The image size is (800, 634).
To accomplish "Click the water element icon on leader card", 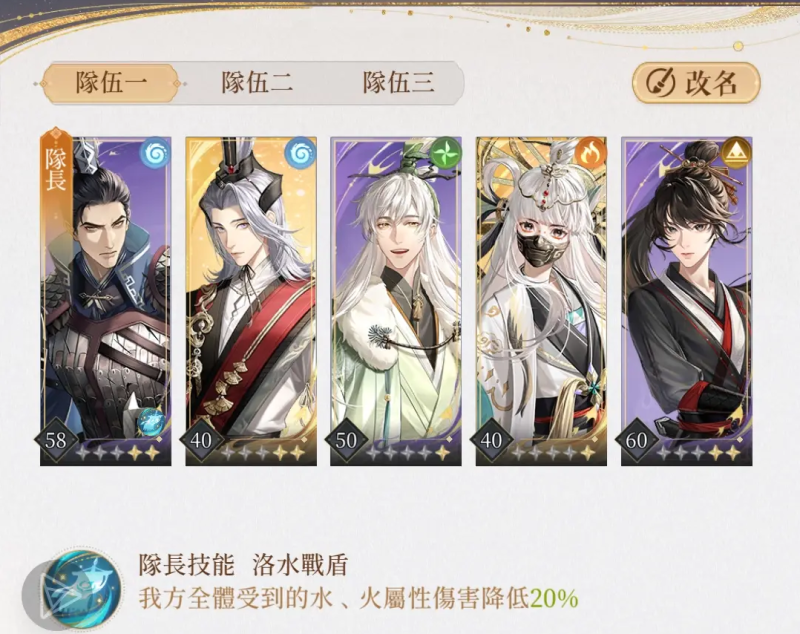I will click(155, 153).
